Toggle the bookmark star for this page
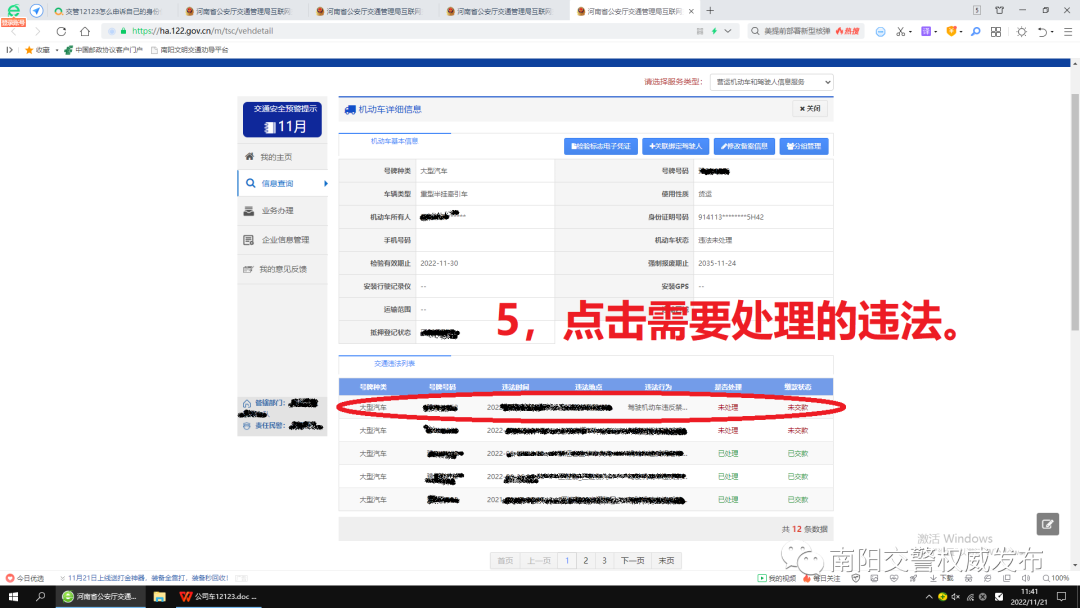 pos(31,49)
